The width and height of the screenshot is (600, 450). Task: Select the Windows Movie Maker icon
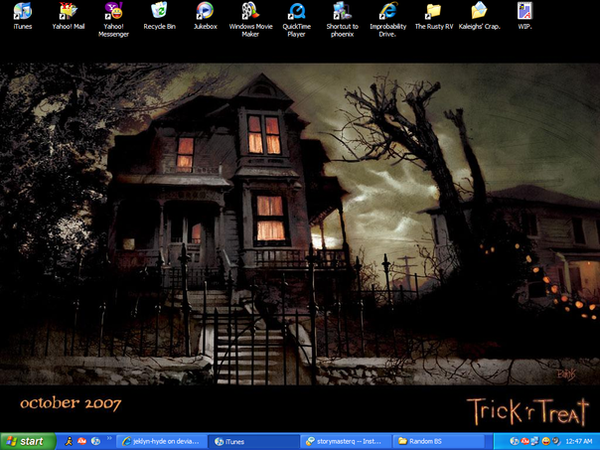(251, 19)
